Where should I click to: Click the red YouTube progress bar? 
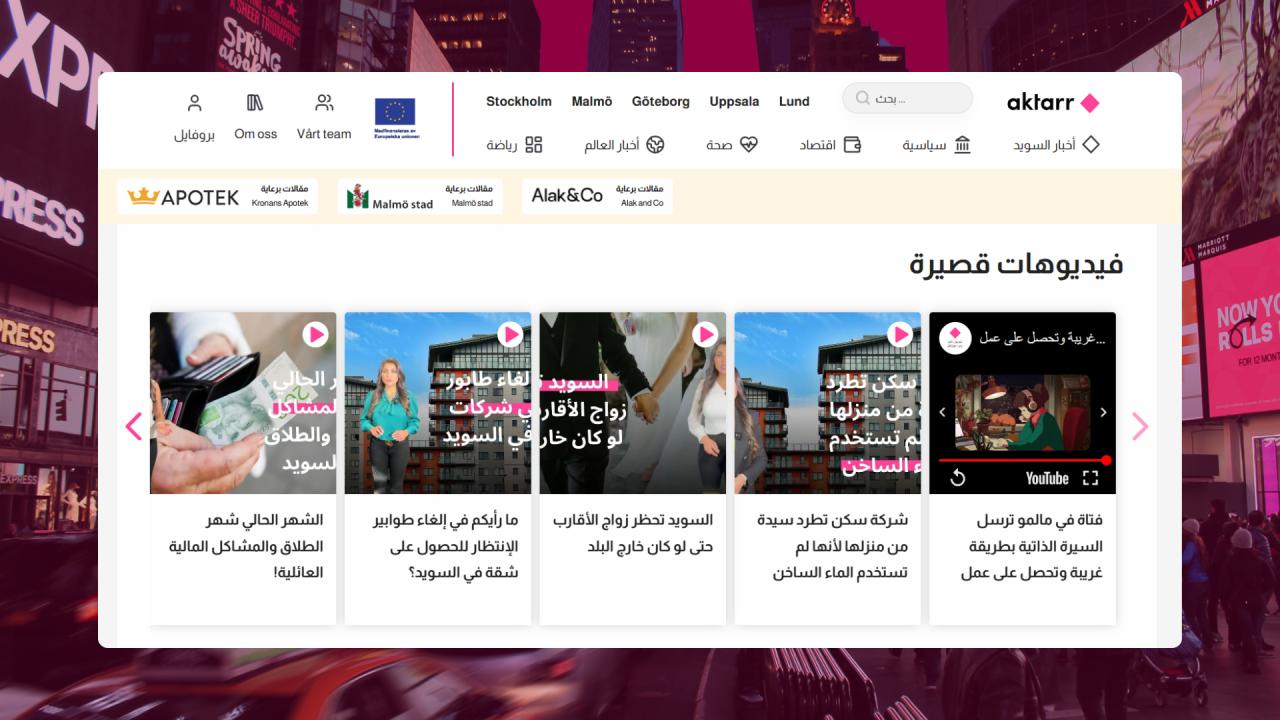coord(1020,460)
